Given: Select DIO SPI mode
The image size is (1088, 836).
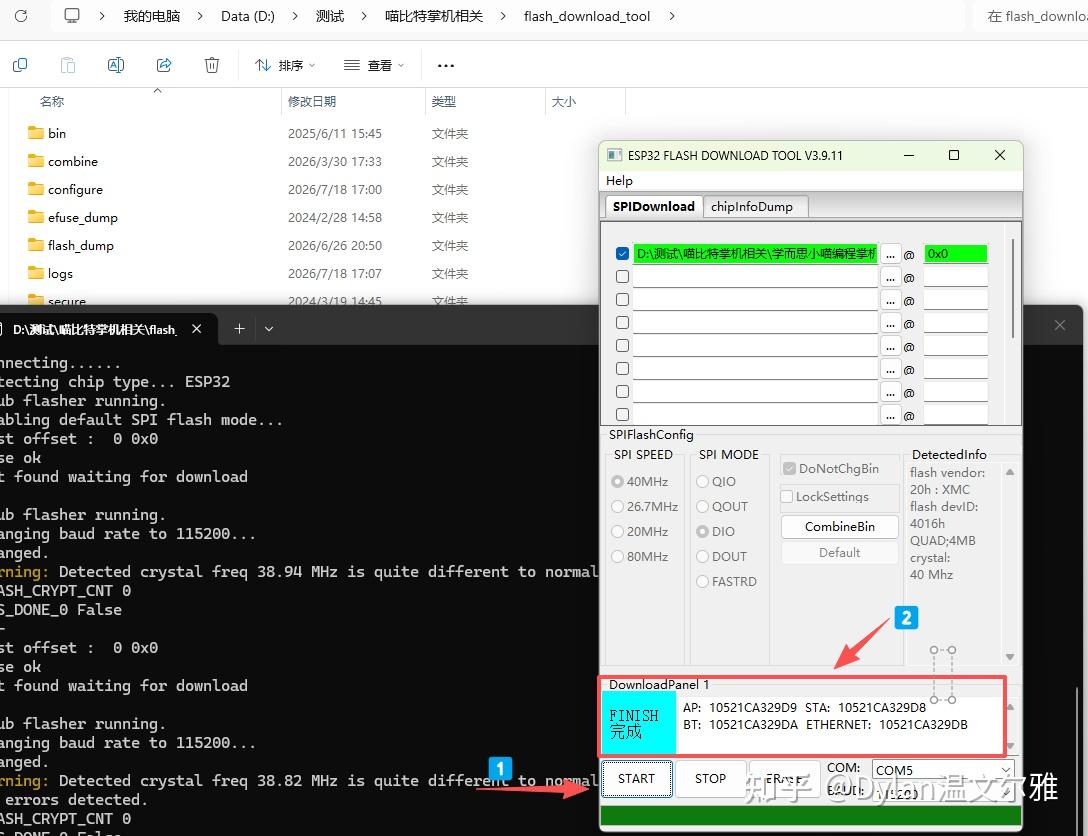Looking at the screenshot, I should [x=702, y=531].
